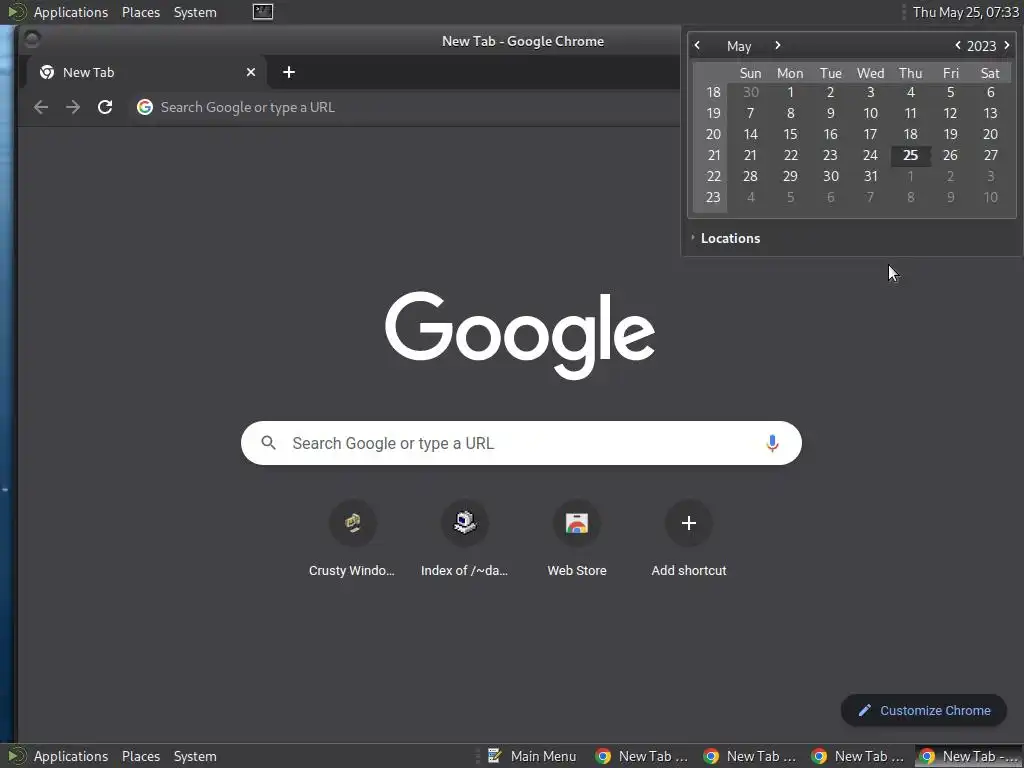Select May 13 in the calendar

tap(990, 114)
